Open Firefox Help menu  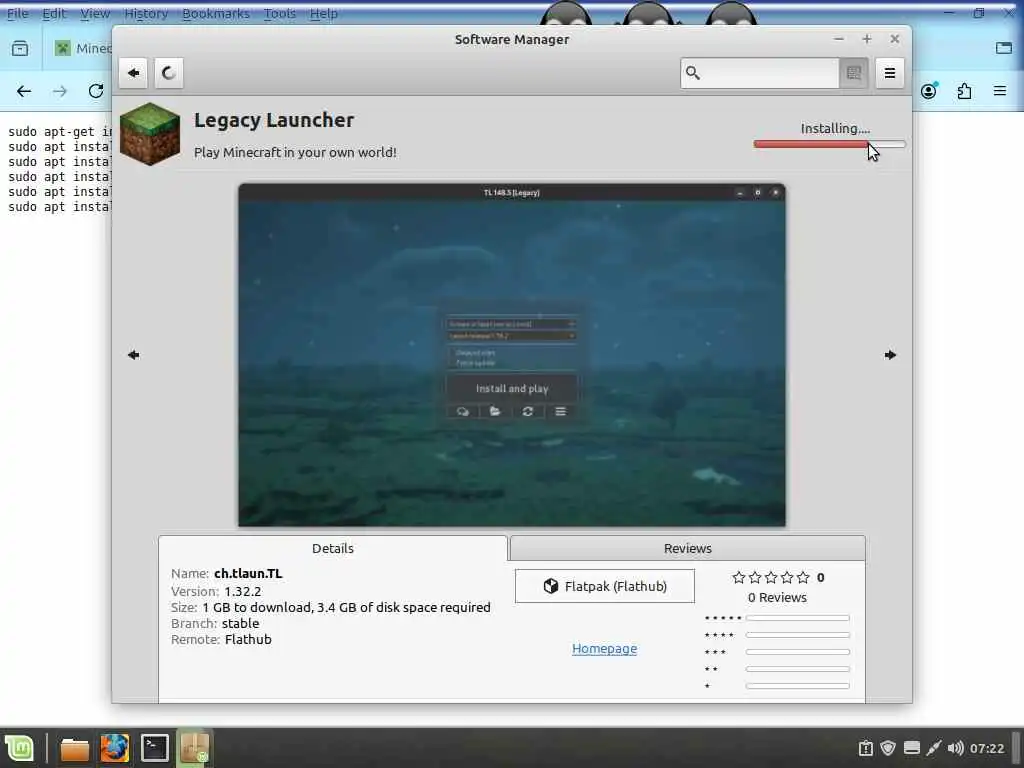(324, 13)
